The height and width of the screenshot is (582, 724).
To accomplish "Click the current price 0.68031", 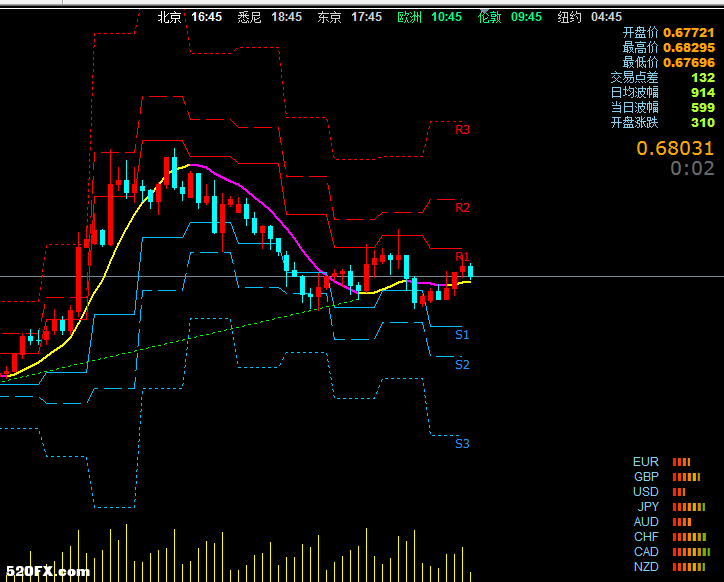I will pos(675,148).
